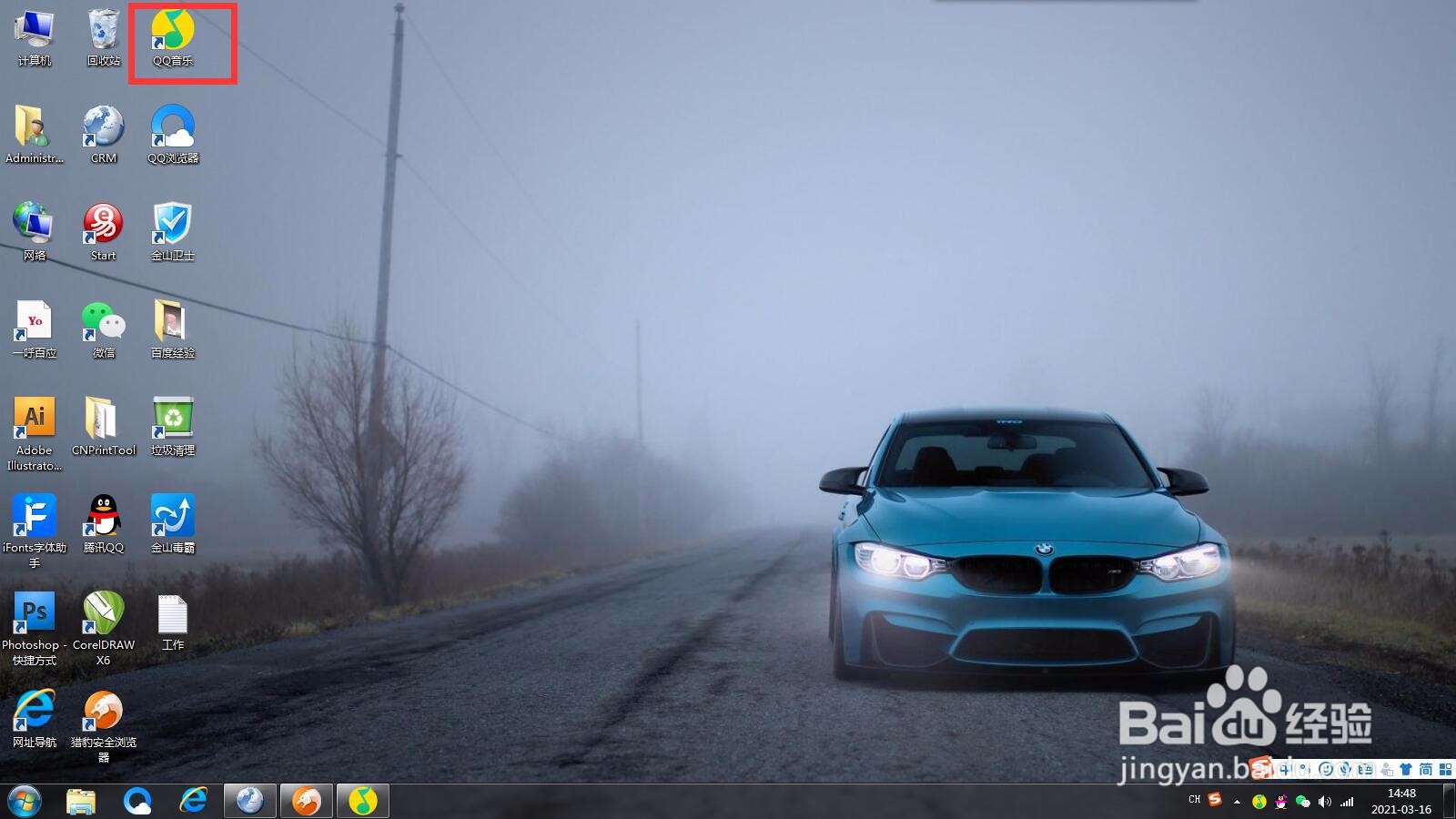Select the 垃圾清理 desktop shortcut

173,427
